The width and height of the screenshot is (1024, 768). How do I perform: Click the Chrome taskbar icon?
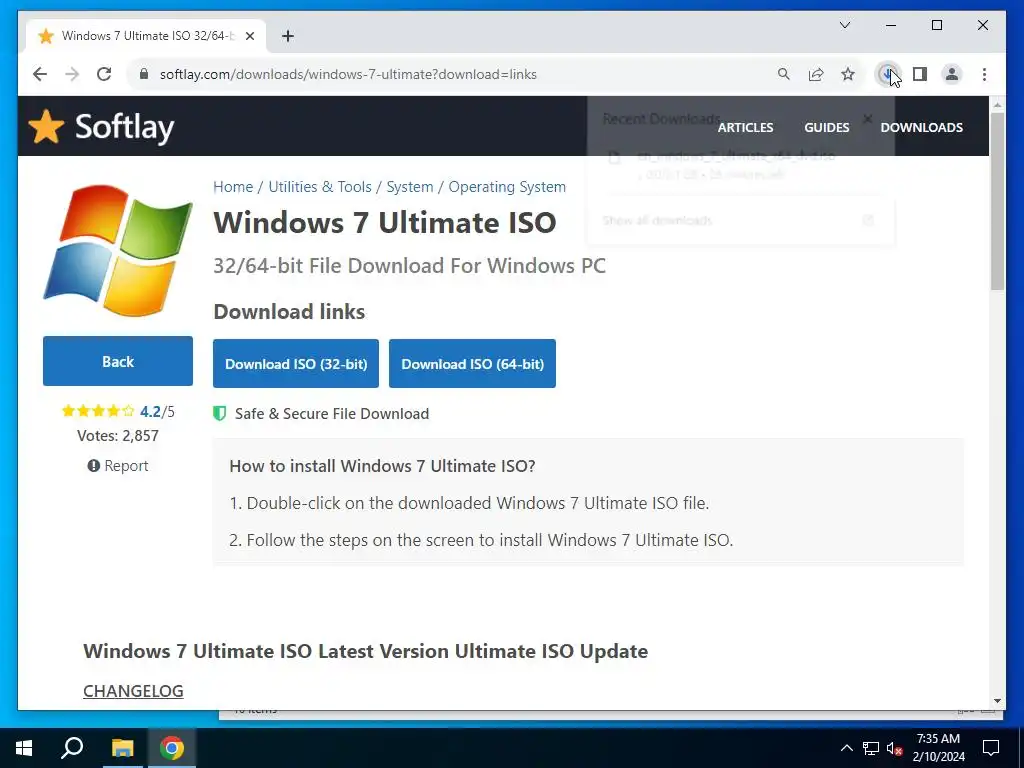point(172,748)
